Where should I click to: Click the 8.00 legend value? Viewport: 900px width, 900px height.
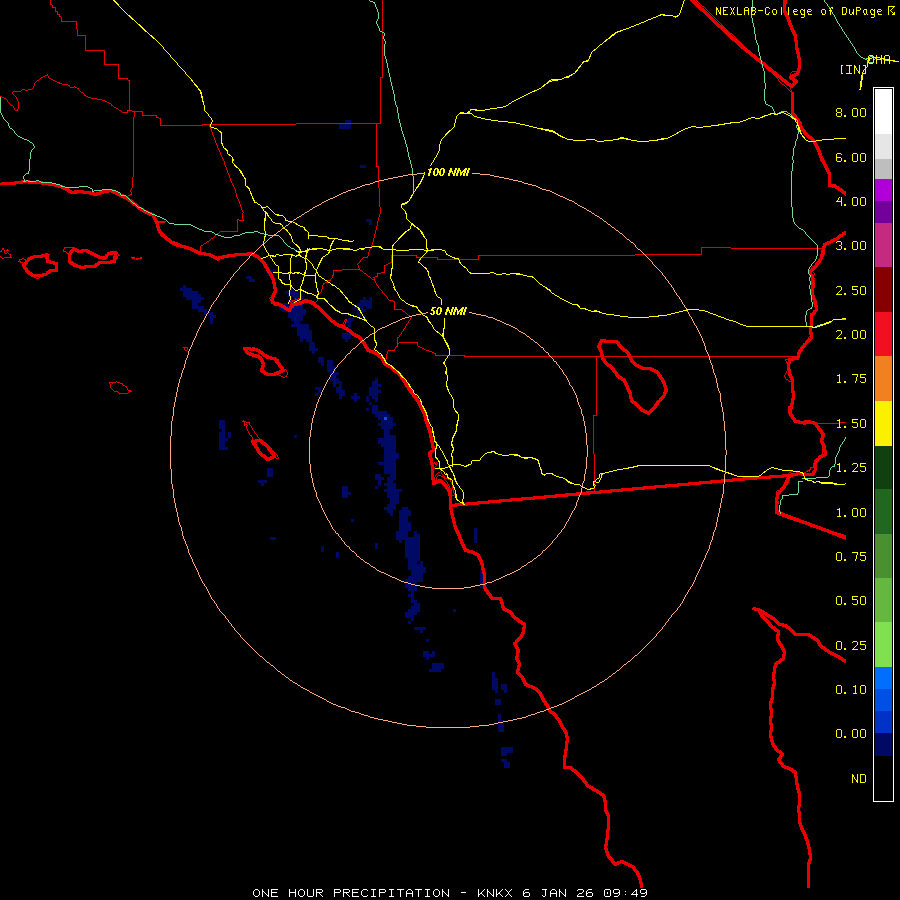coord(851,112)
